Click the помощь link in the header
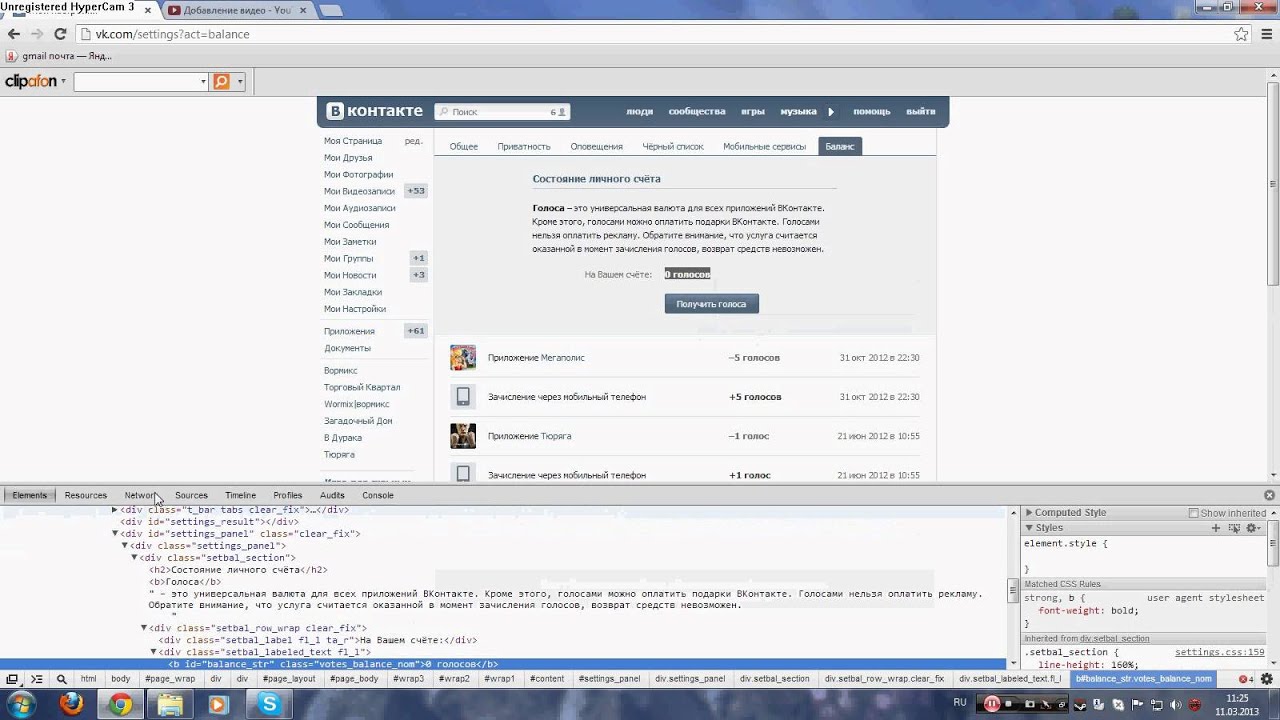This screenshot has width=1280, height=720. click(x=872, y=112)
